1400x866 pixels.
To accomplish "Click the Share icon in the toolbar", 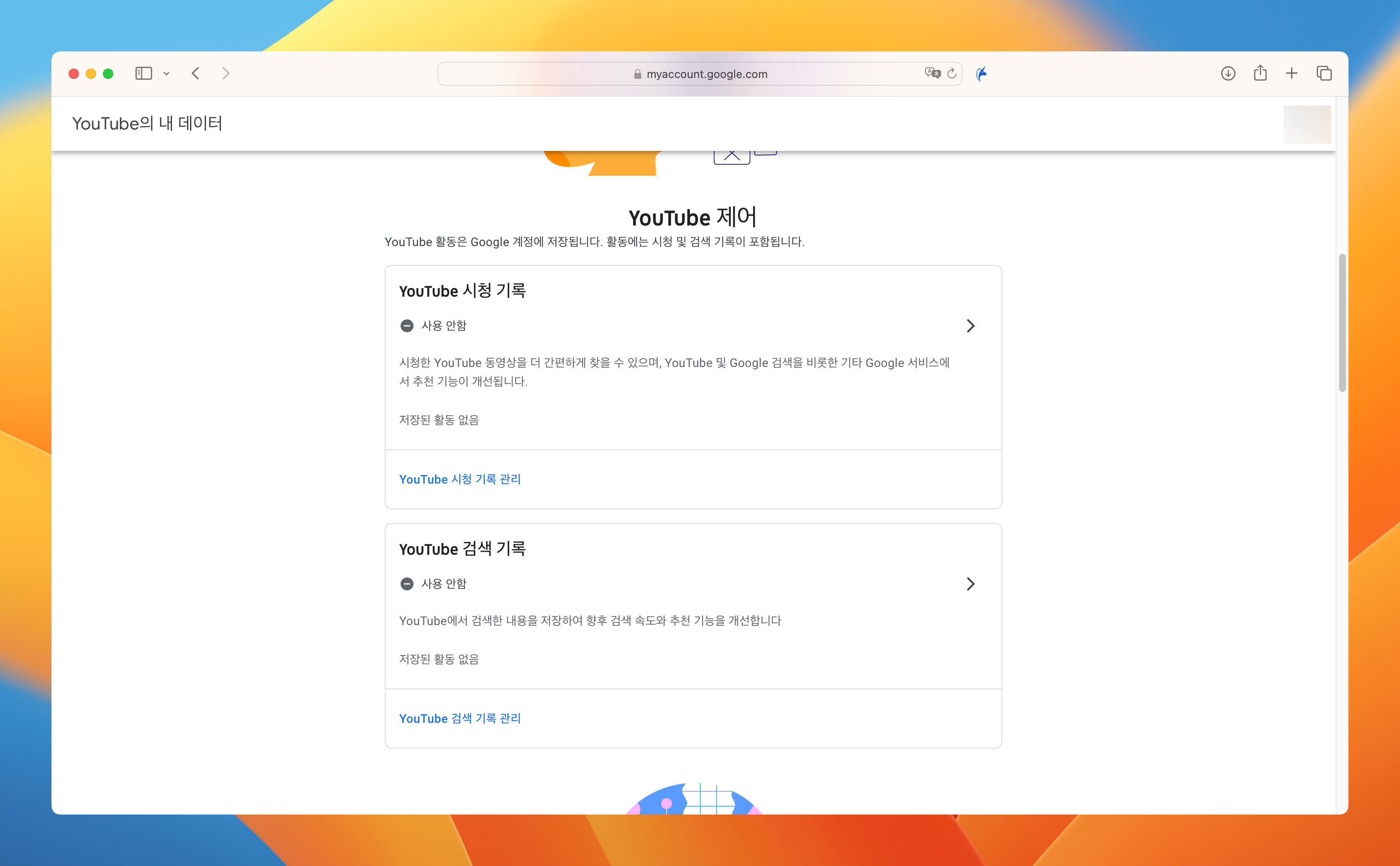I will click(1260, 73).
